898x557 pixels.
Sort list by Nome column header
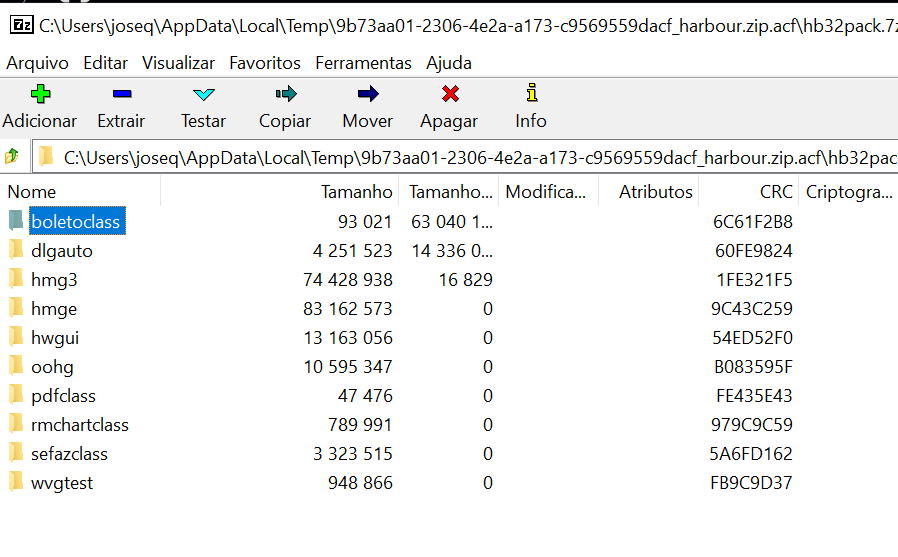[32, 192]
